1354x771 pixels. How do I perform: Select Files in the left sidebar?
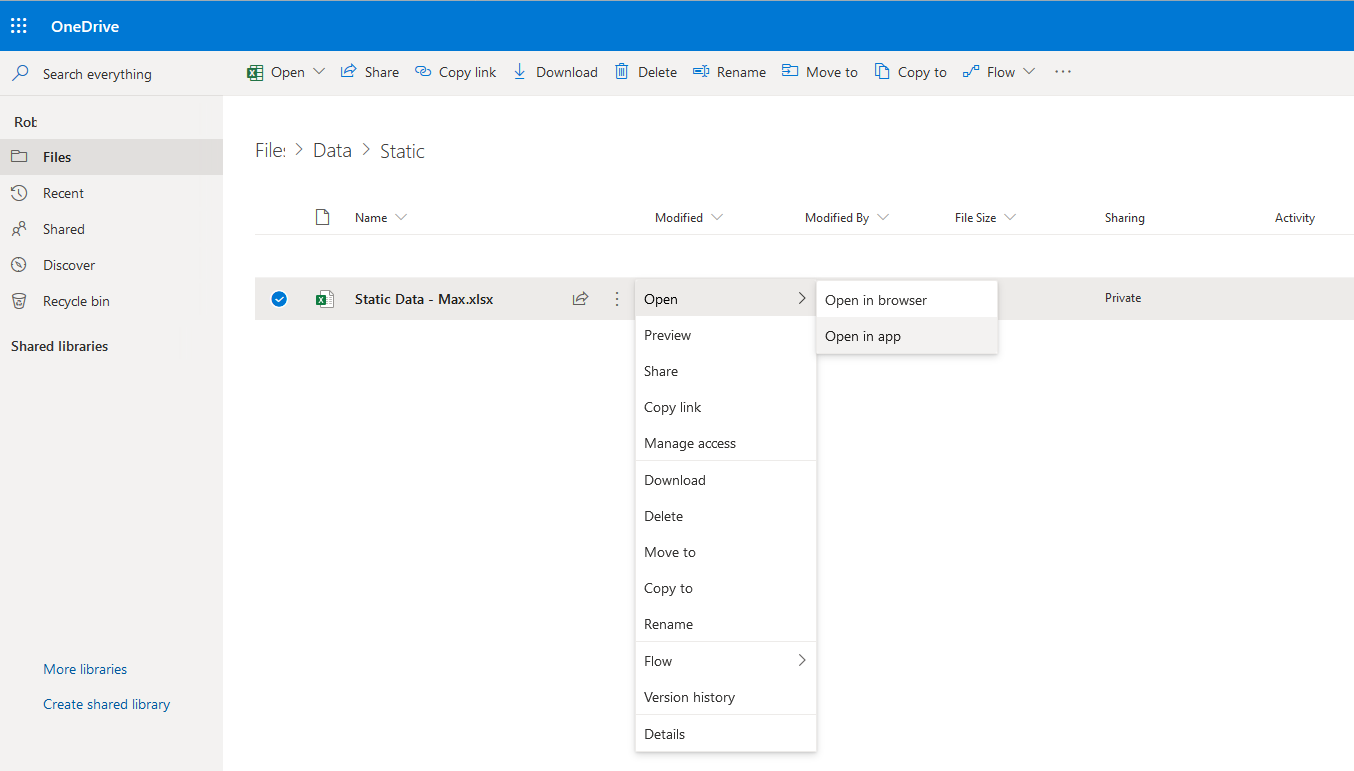tap(111, 157)
